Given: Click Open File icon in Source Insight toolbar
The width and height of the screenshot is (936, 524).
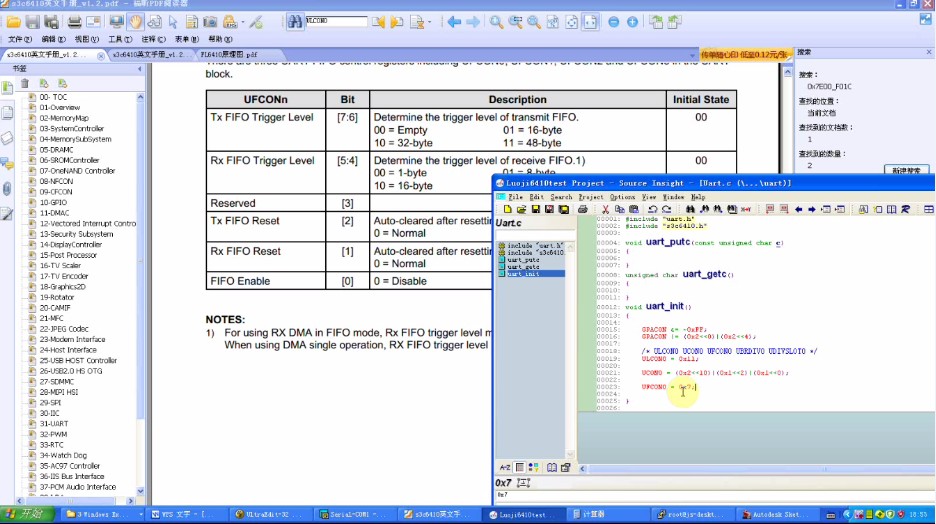Looking at the screenshot, I should point(521,209).
